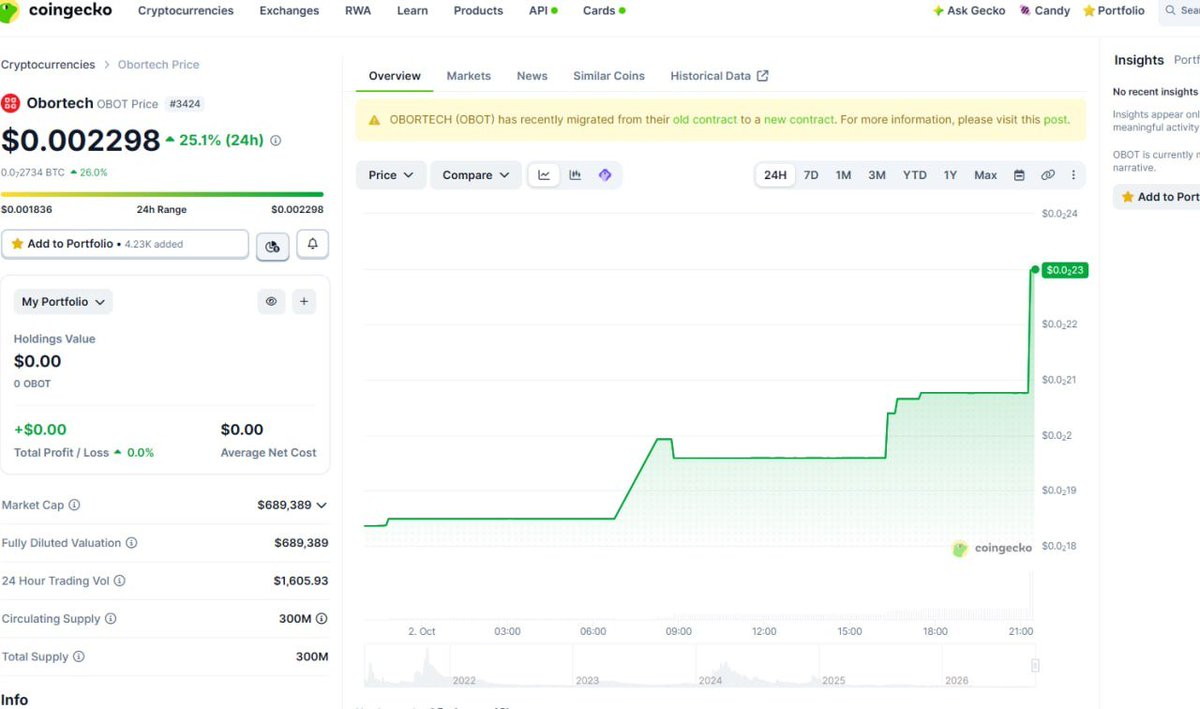
Task: Switch to News tab
Action: point(532,76)
